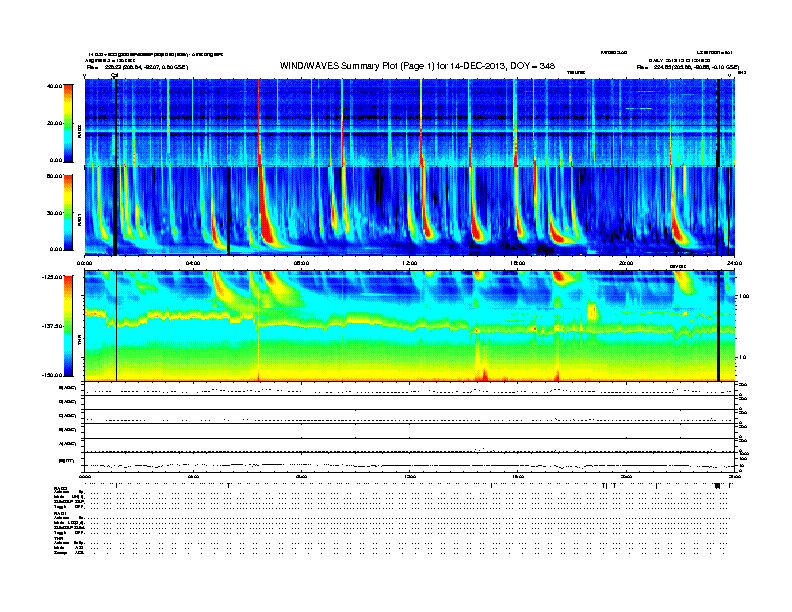Click the vertical THR panel axis label
This screenshot has height=612, width=792.
pyautogui.click(x=79, y=342)
